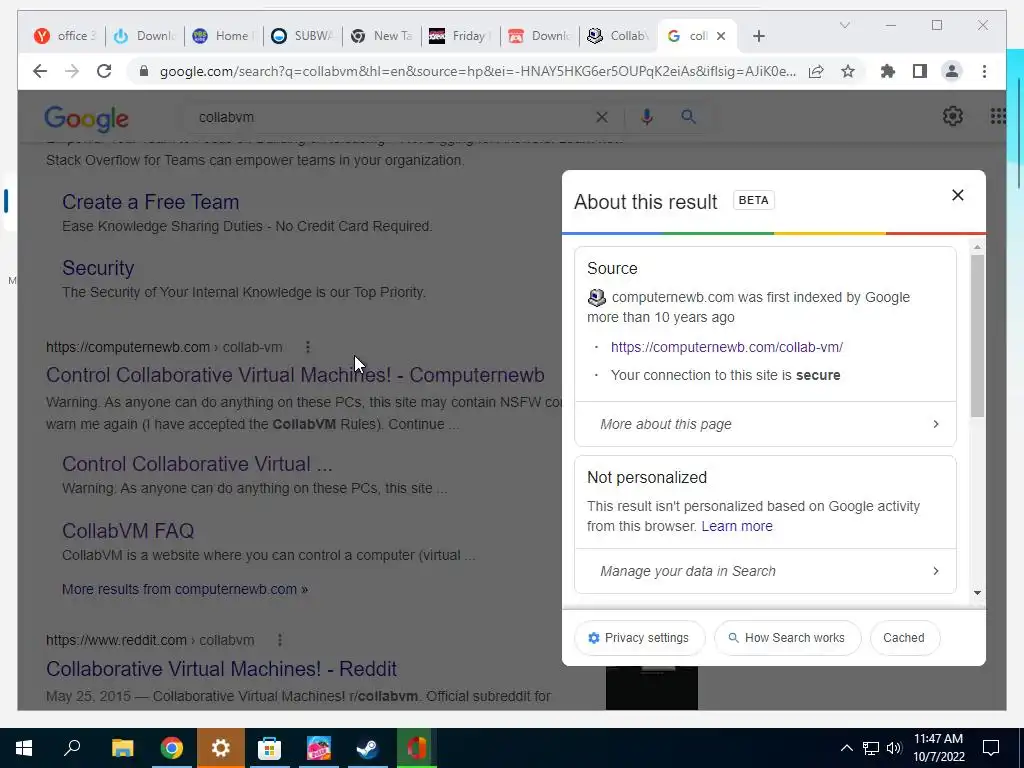Click the panel scrollbar down arrow
Screen dimensions: 1024x768
coord(977,593)
